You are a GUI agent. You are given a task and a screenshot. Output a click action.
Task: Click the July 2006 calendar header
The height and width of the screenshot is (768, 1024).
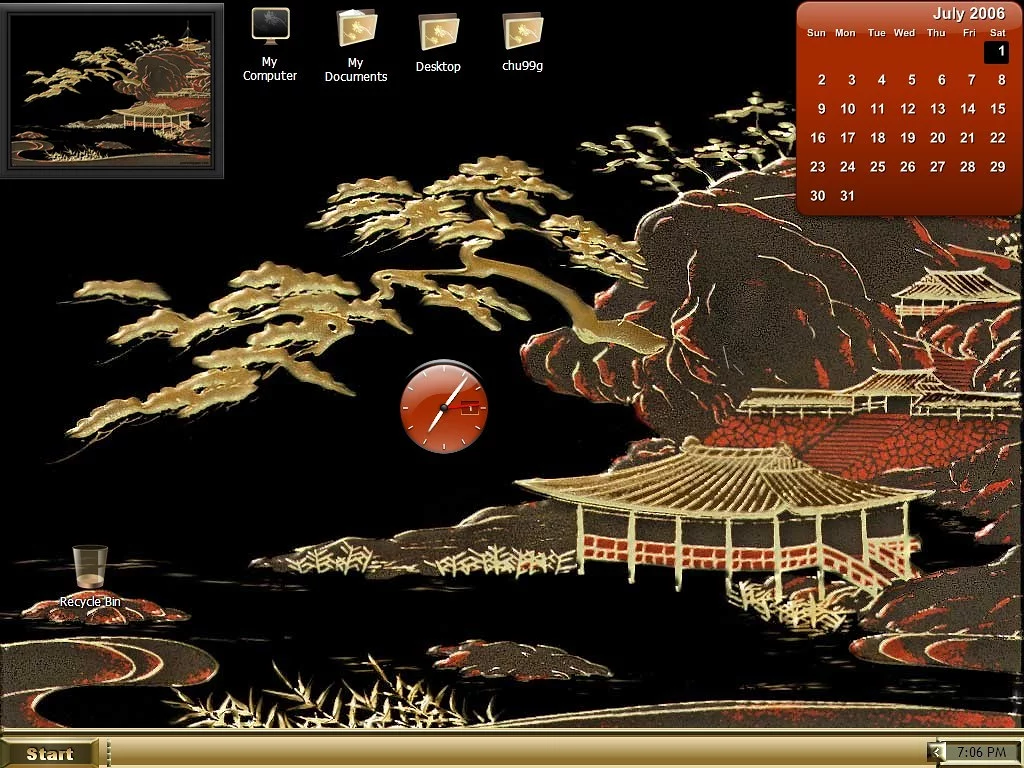(968, 13)
